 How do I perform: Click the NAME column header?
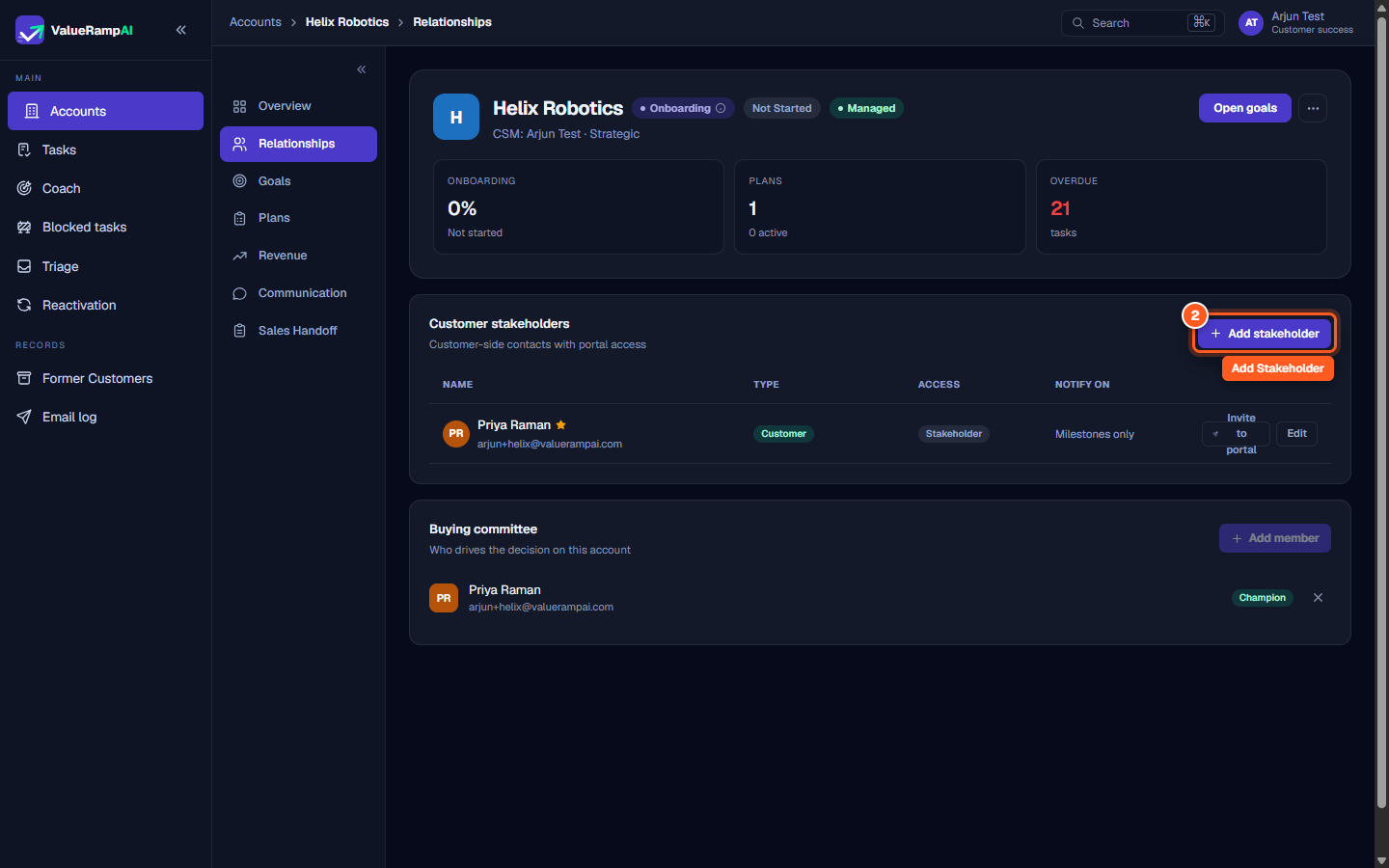458,385
